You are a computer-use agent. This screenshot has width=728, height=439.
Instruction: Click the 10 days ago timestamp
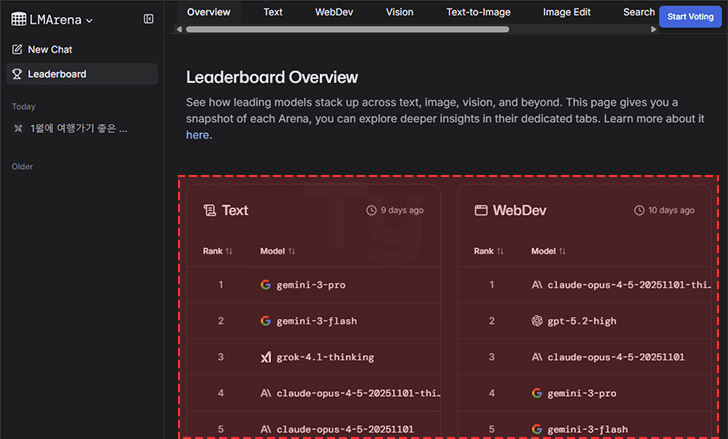pyautogui.click(x=671, y=210)
